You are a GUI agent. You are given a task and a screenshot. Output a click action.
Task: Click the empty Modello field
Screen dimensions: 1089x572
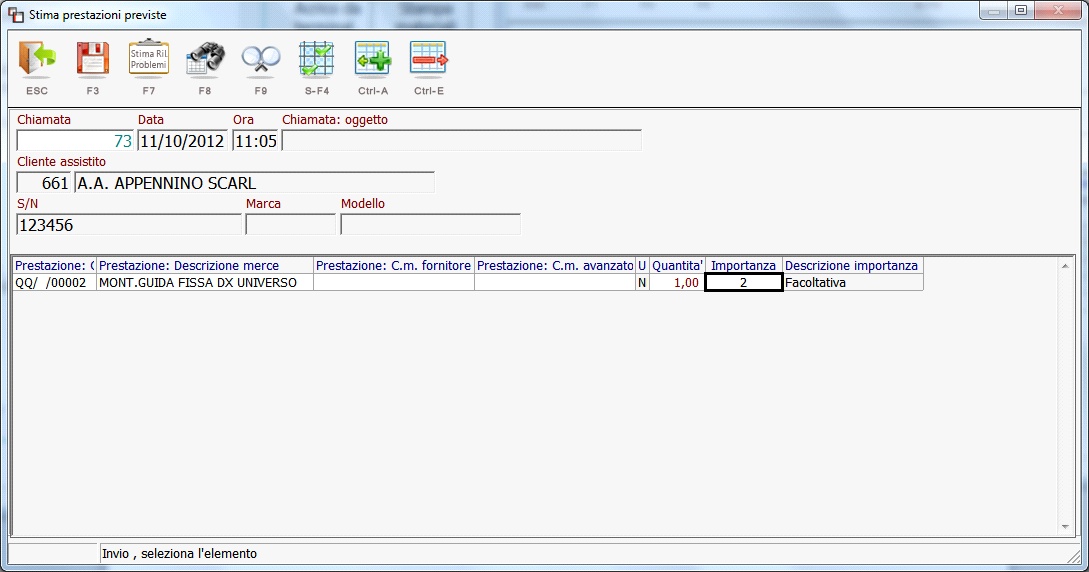click(x=431, y=225)
